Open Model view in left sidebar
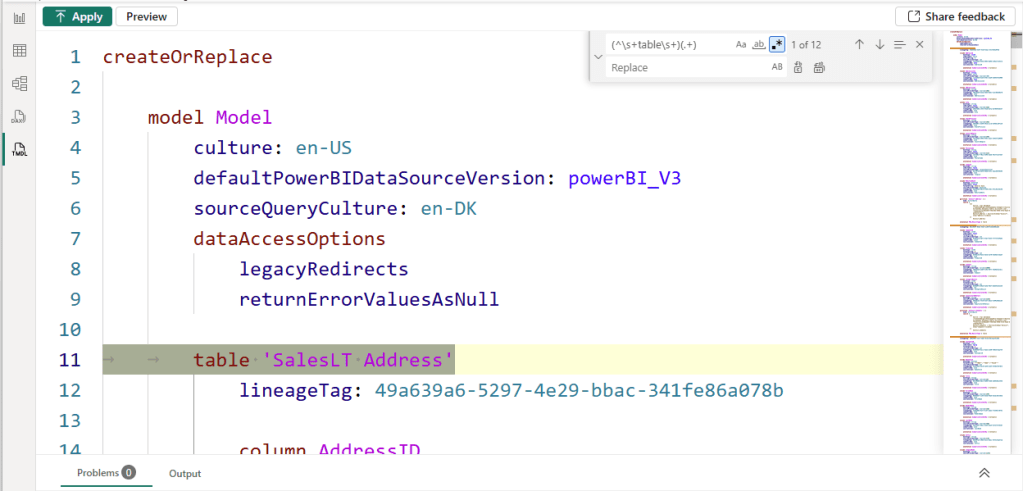The image size is (1023, 491). [19, 83]
